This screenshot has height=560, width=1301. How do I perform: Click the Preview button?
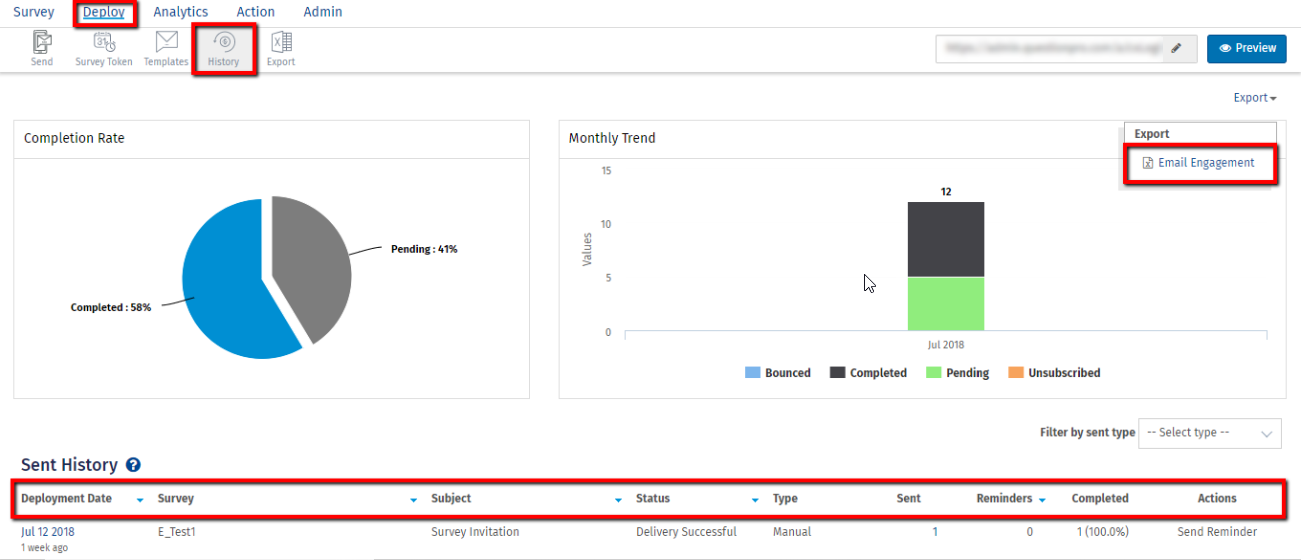[x=1246, y=48]
